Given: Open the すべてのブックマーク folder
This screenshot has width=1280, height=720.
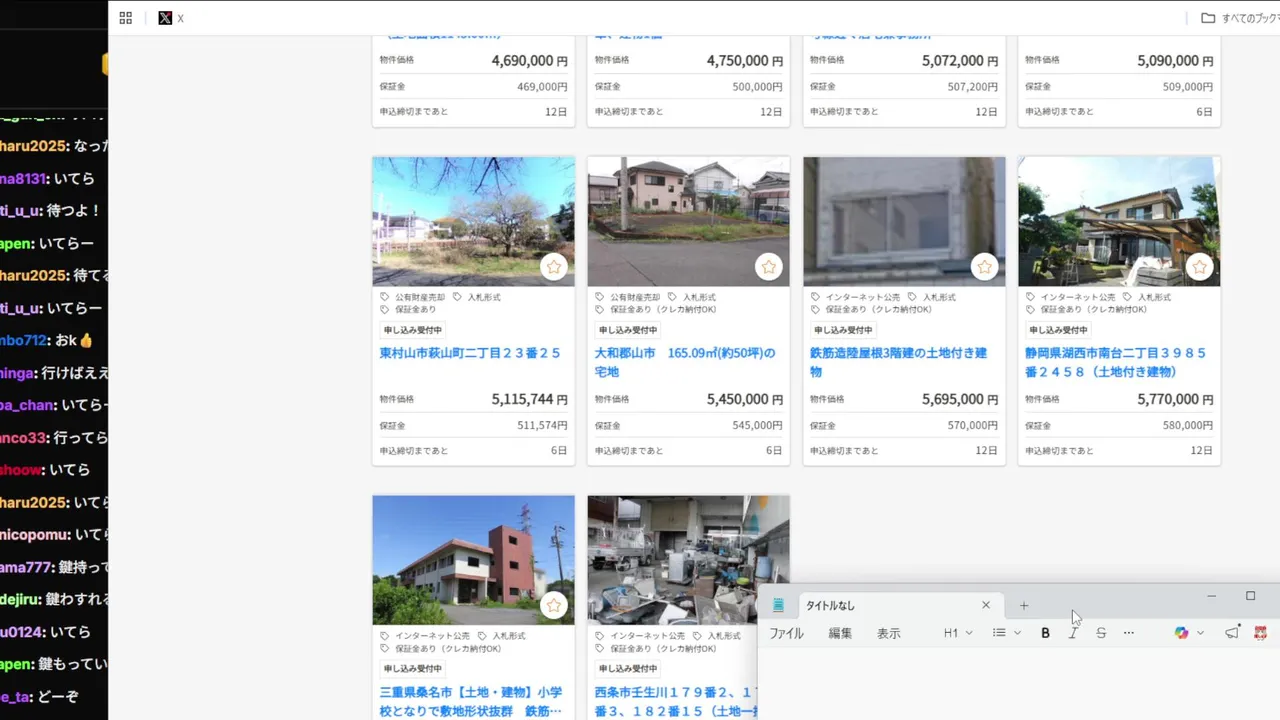Looking at the screenshot, I should click(x=1240, y=18).
